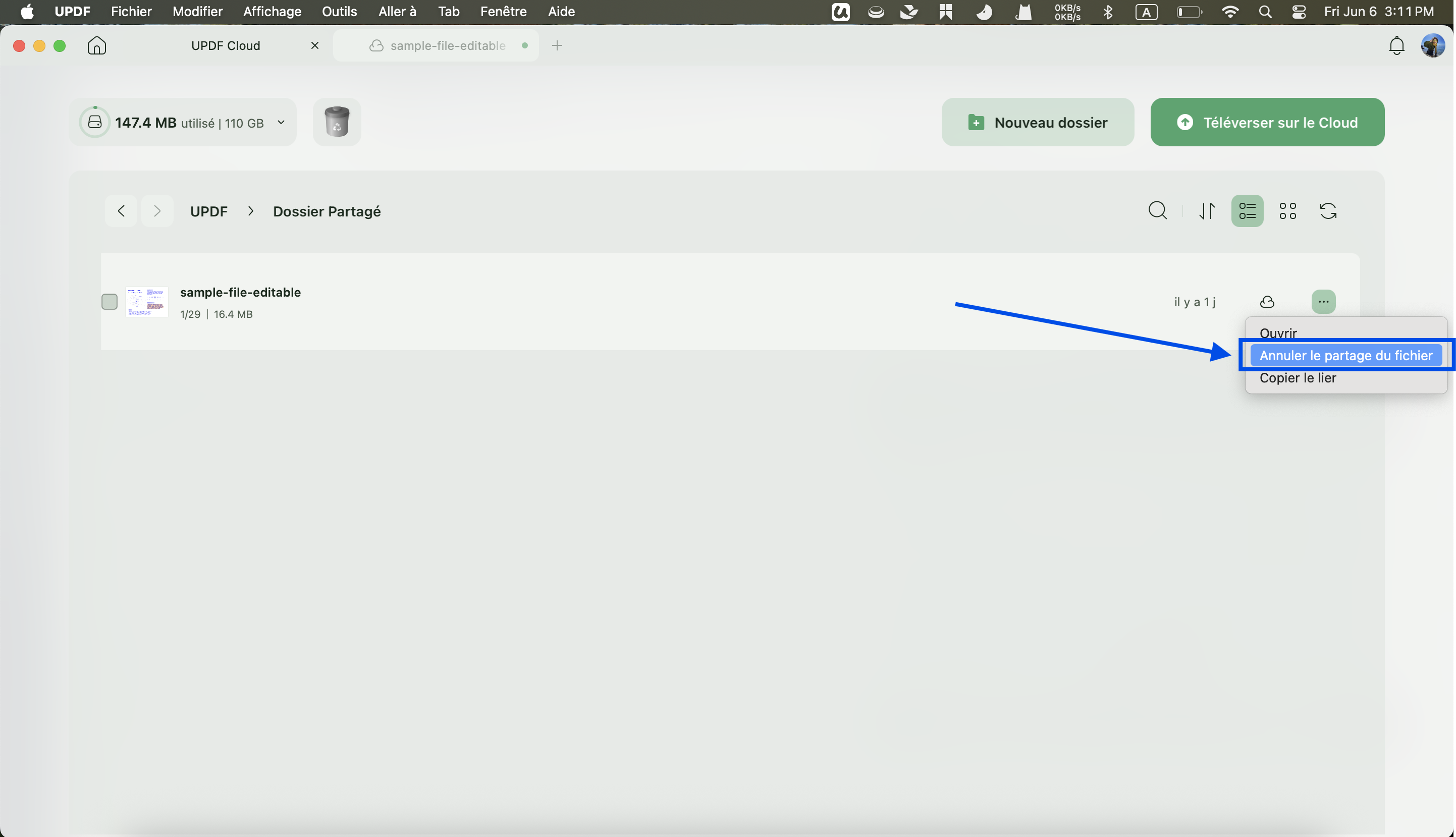This screenshot has width=1456, height=837.
Task: Open the Aide menu
Action: pos(561,12)
